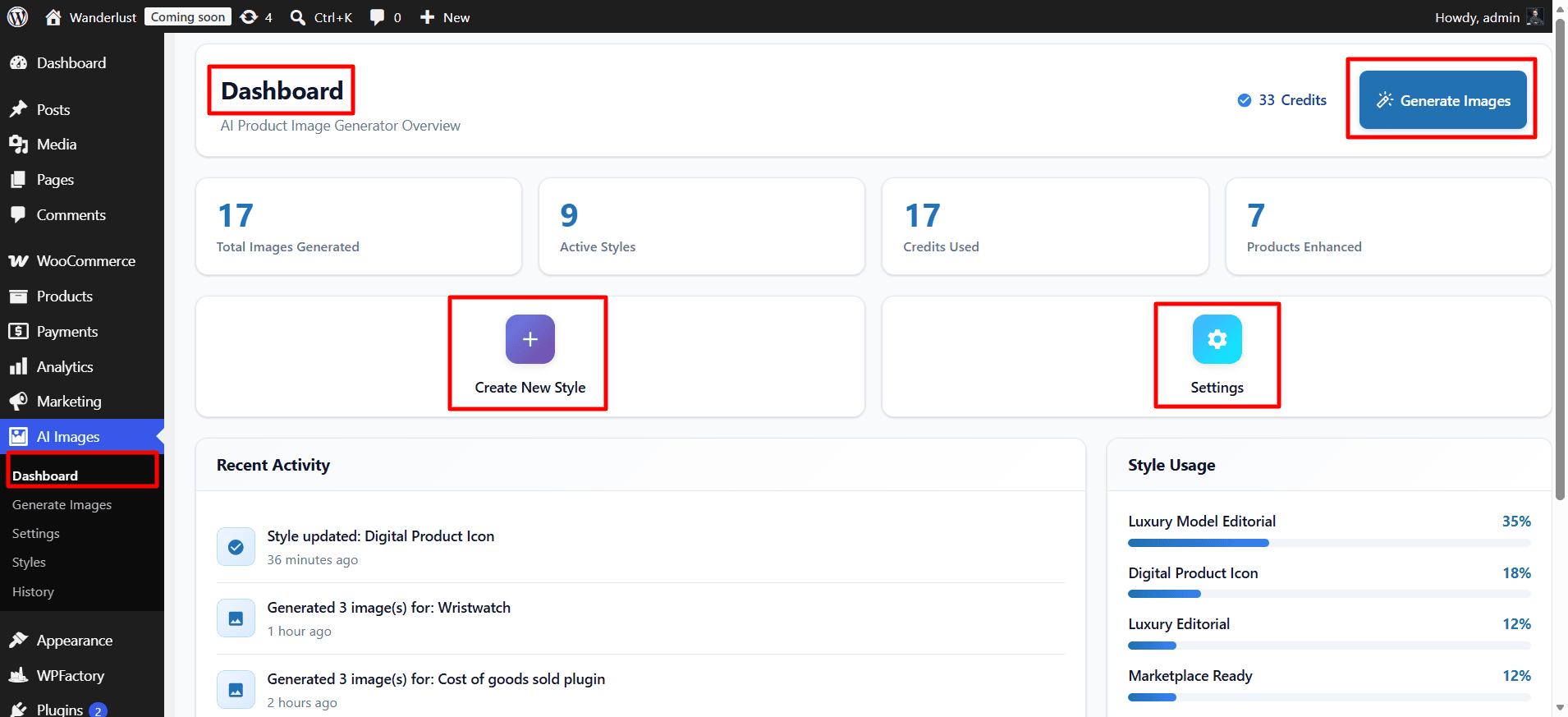Open the Posts menu
Viewport: 1568px width, 717px height.
pos(82,109)
